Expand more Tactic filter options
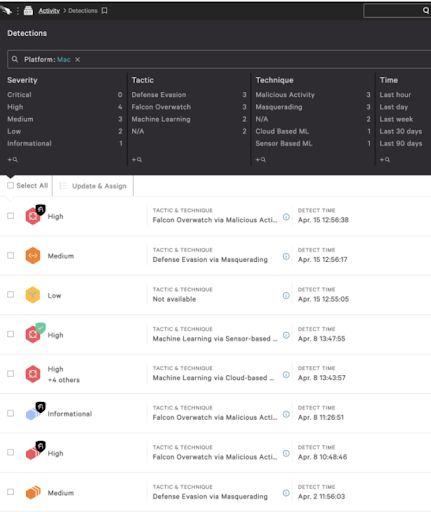Screen dimensions: 431x512 (137, 160)
